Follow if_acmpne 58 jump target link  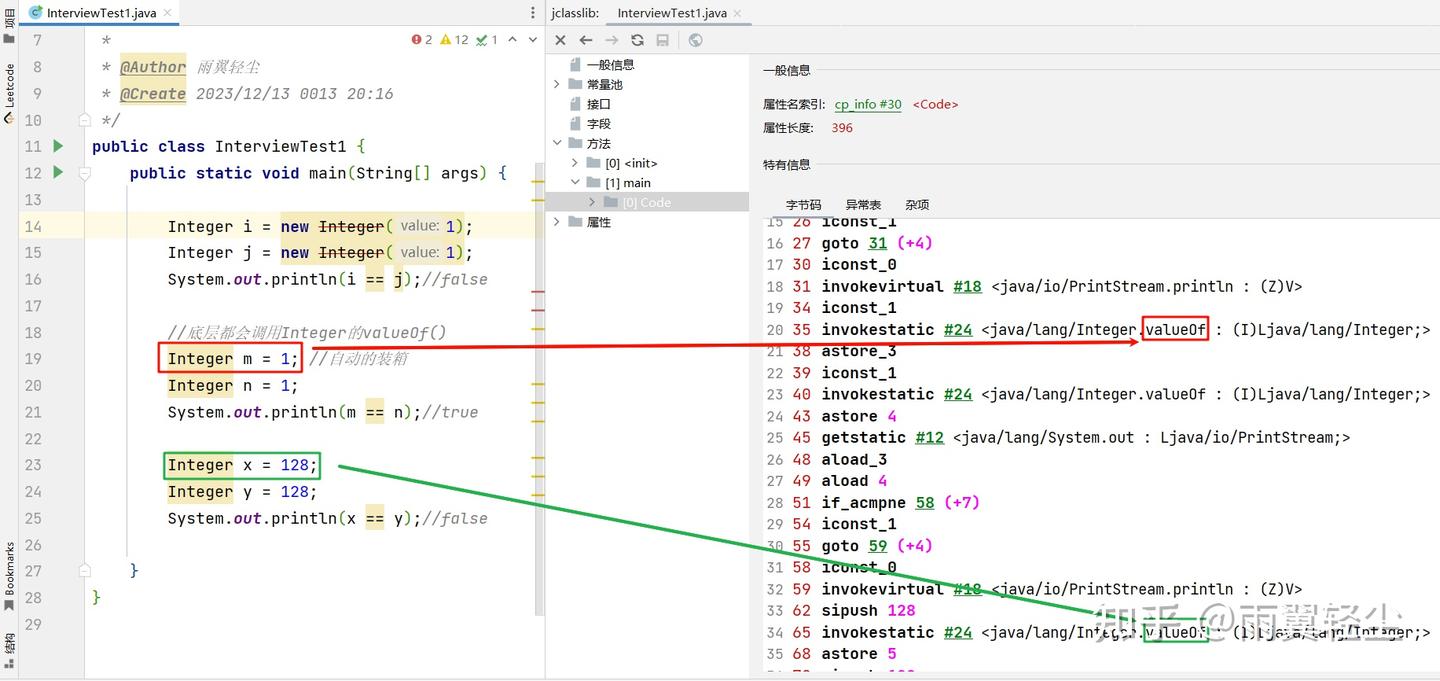[x=925, y=502]
